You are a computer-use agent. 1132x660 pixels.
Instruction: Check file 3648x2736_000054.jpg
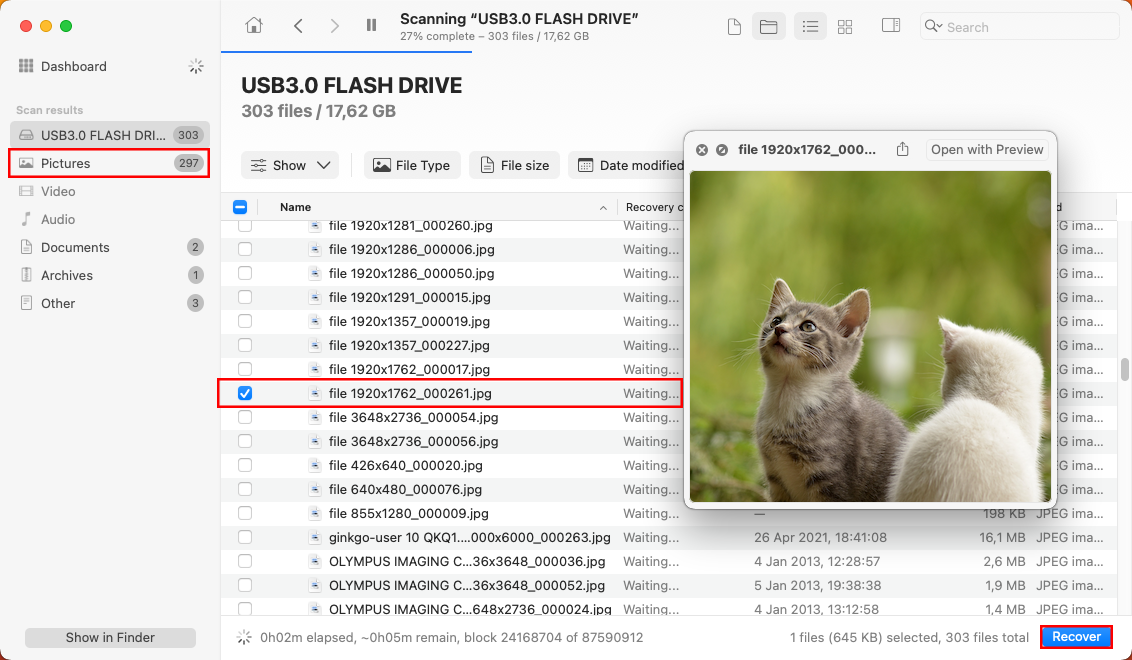[245, 417]
